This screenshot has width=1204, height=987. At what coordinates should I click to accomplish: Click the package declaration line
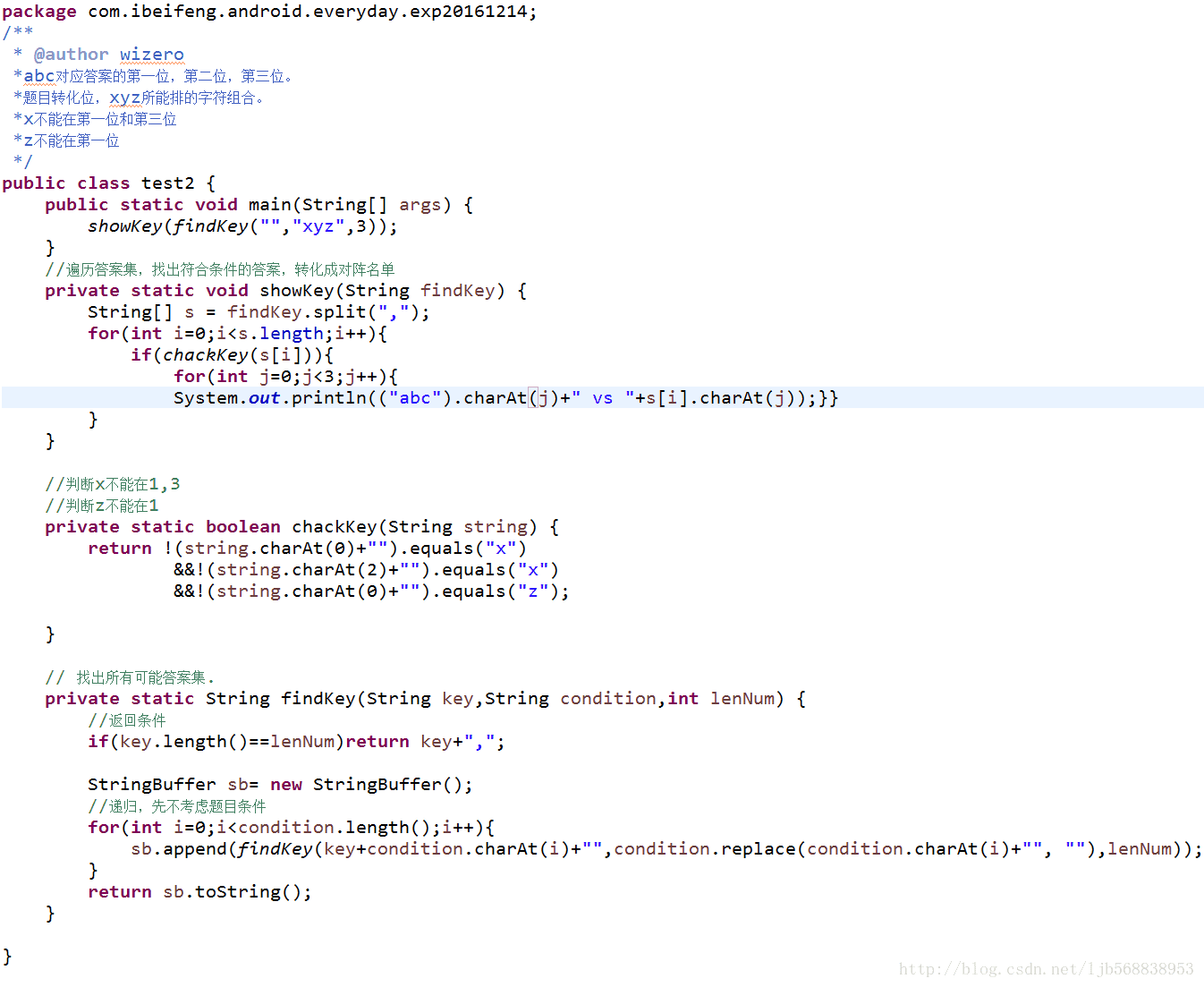(269, 12)
